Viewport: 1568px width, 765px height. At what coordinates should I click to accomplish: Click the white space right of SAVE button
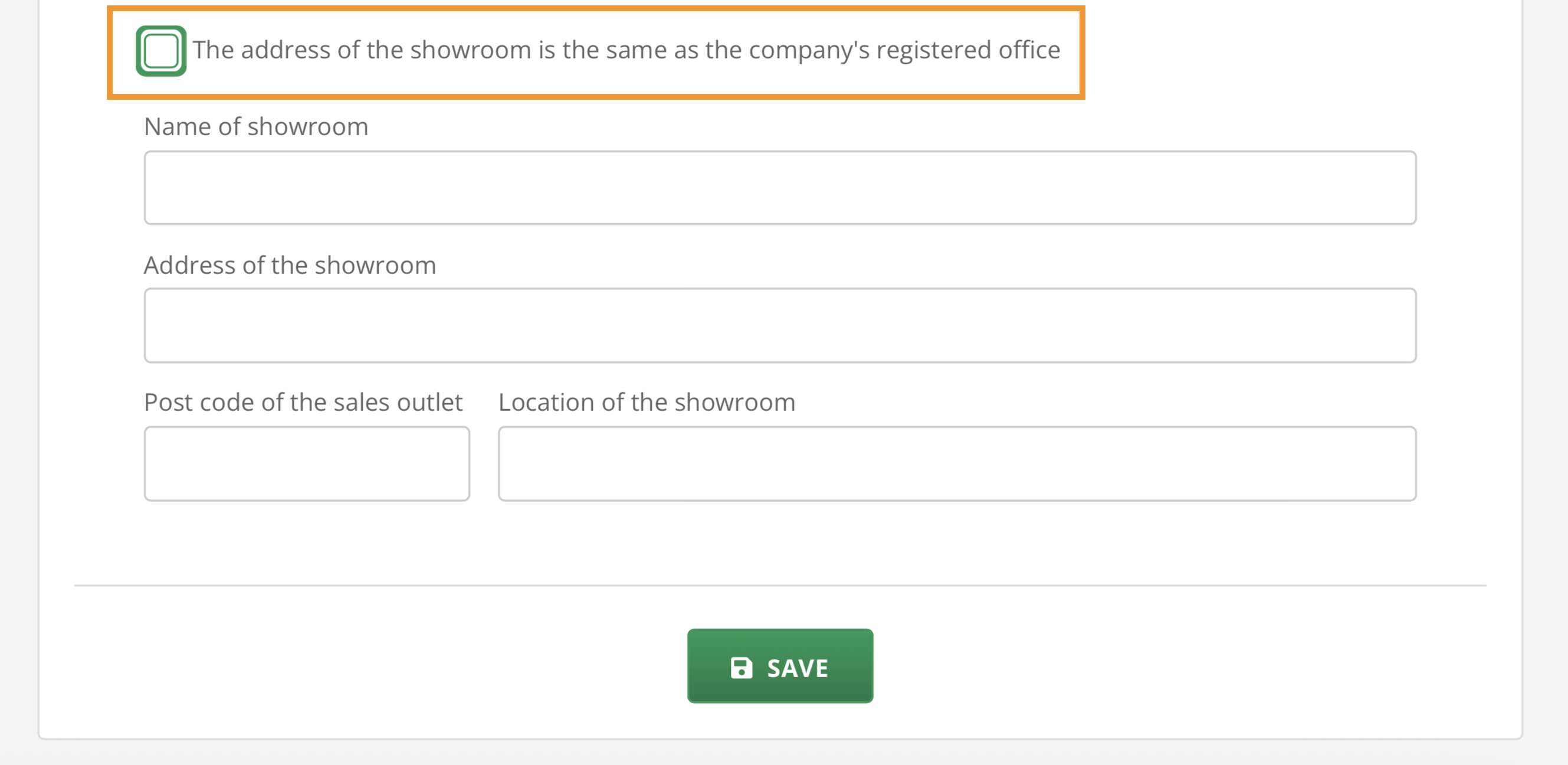(1156, 665)
